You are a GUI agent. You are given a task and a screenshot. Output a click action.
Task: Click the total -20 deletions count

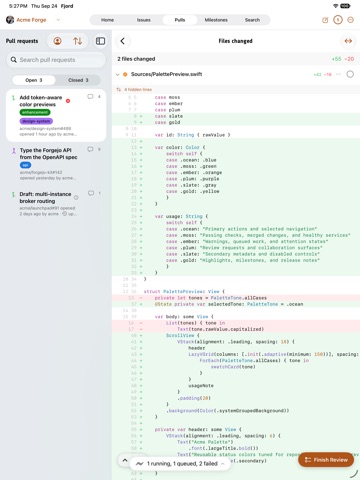click(349, 59)
